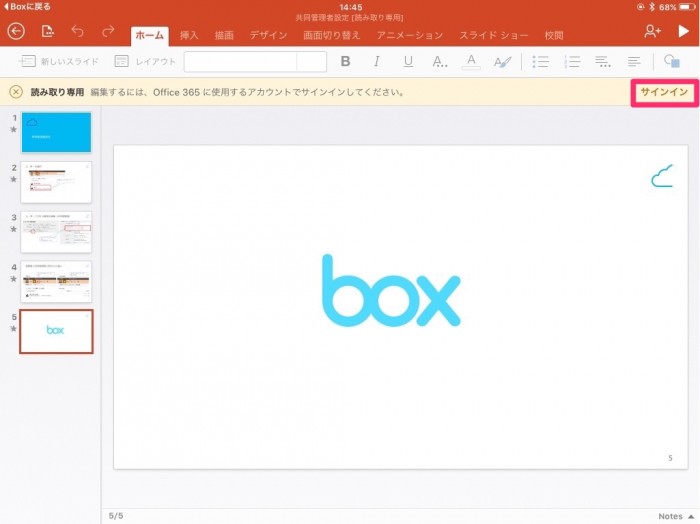
Task: Open text alignment options
Action: [x=634, y=62]
